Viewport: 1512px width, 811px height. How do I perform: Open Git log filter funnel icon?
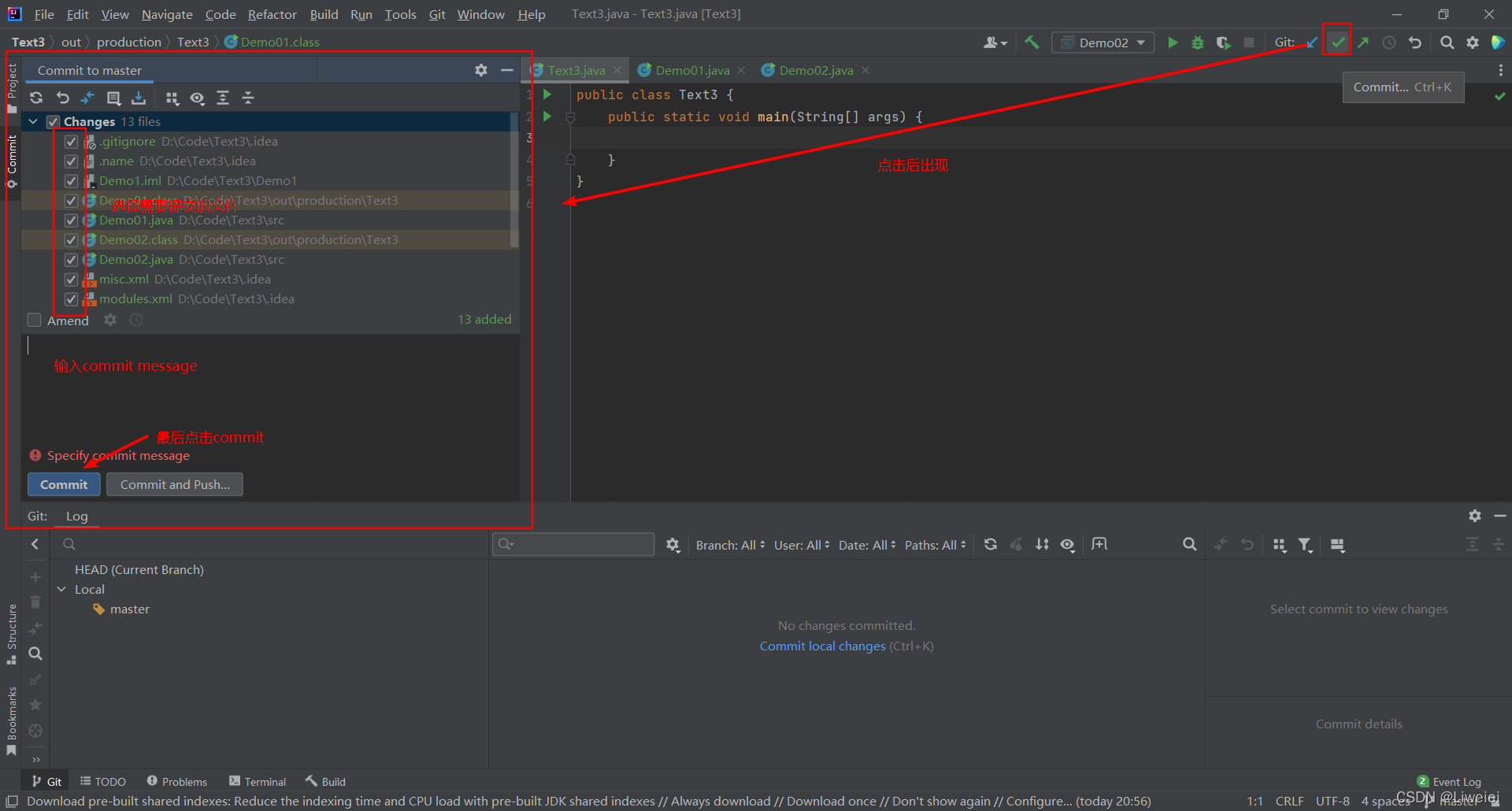tap(1306, 545)
